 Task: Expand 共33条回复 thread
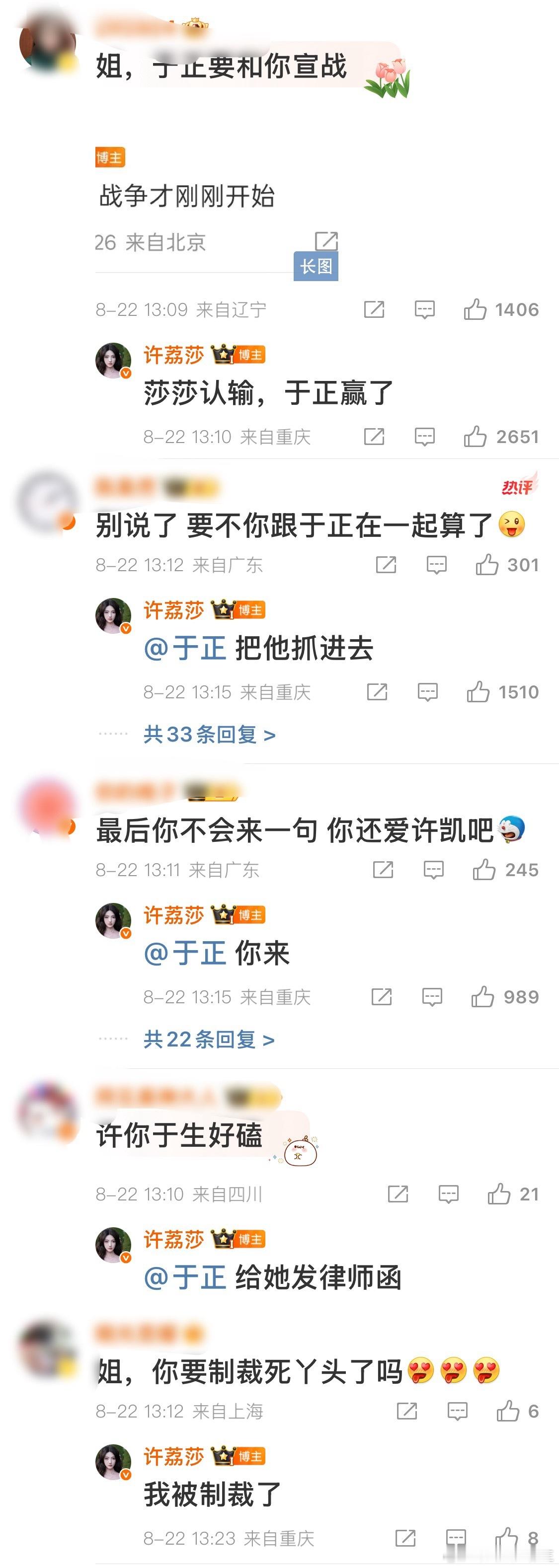[210, 735]
